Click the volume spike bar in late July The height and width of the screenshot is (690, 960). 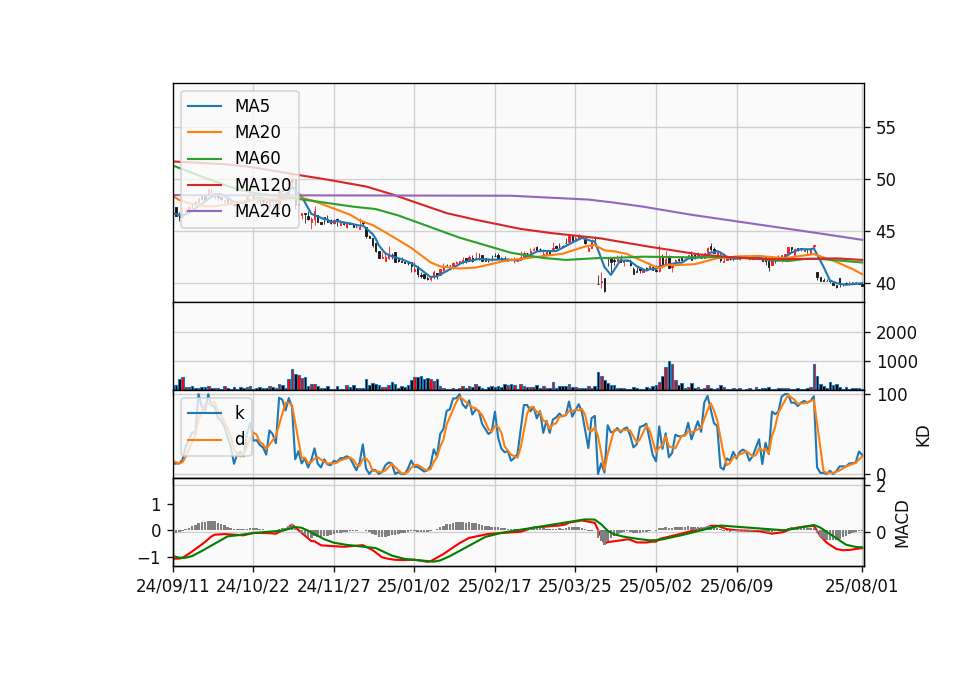click(814, 377)
